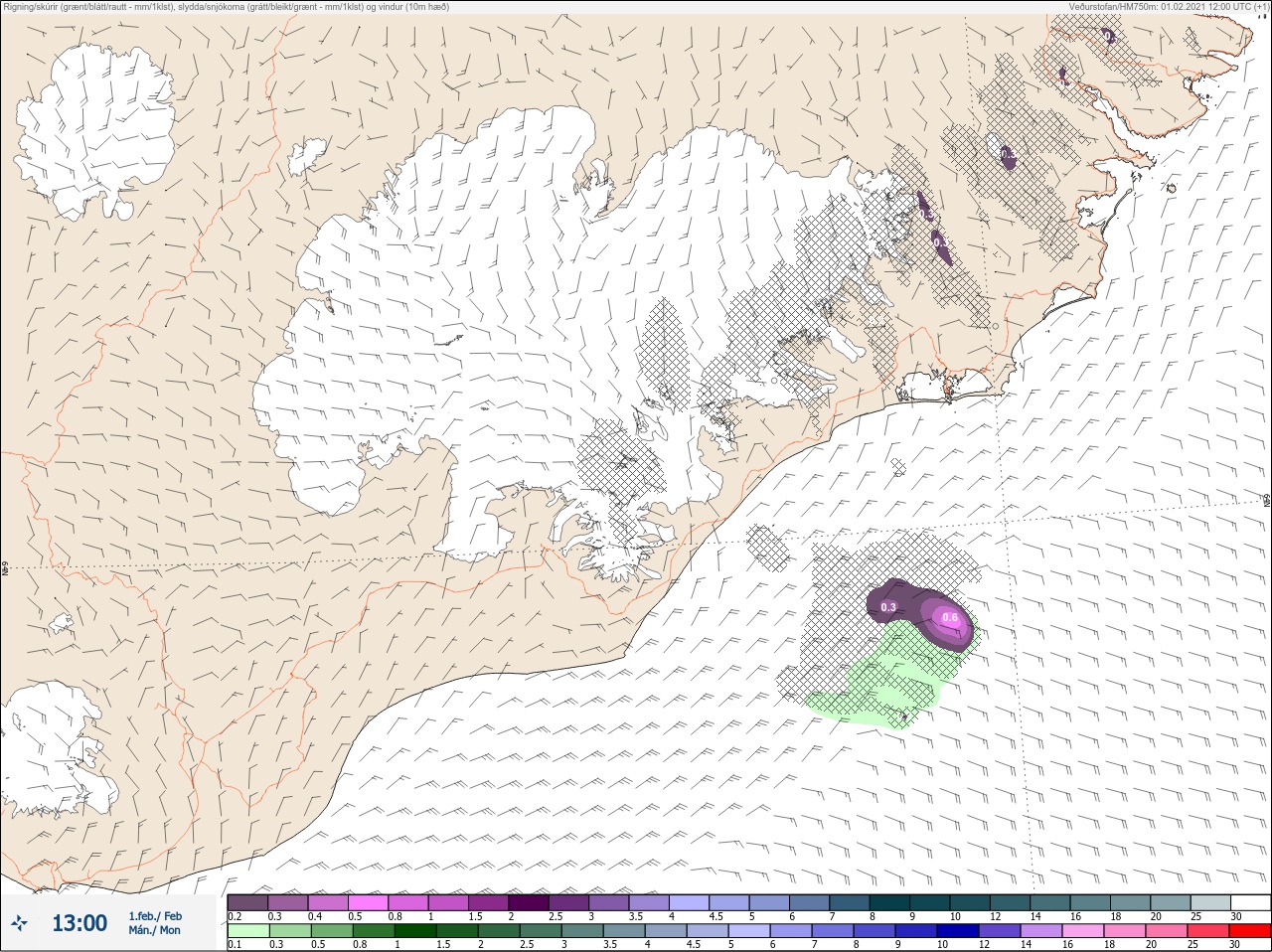The image size is (1272, 952).
Task: Click the '0.1' label in the lower legend
Action: click(x=235, y=945)
